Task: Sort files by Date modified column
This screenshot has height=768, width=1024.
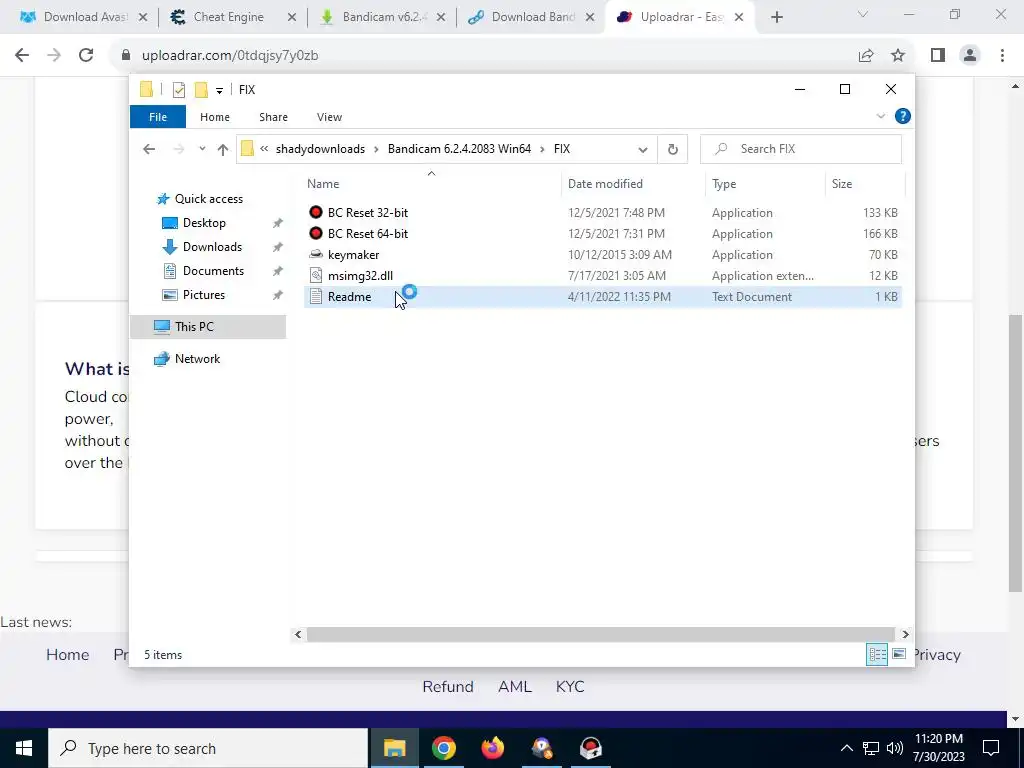Action: click(633, 184)
